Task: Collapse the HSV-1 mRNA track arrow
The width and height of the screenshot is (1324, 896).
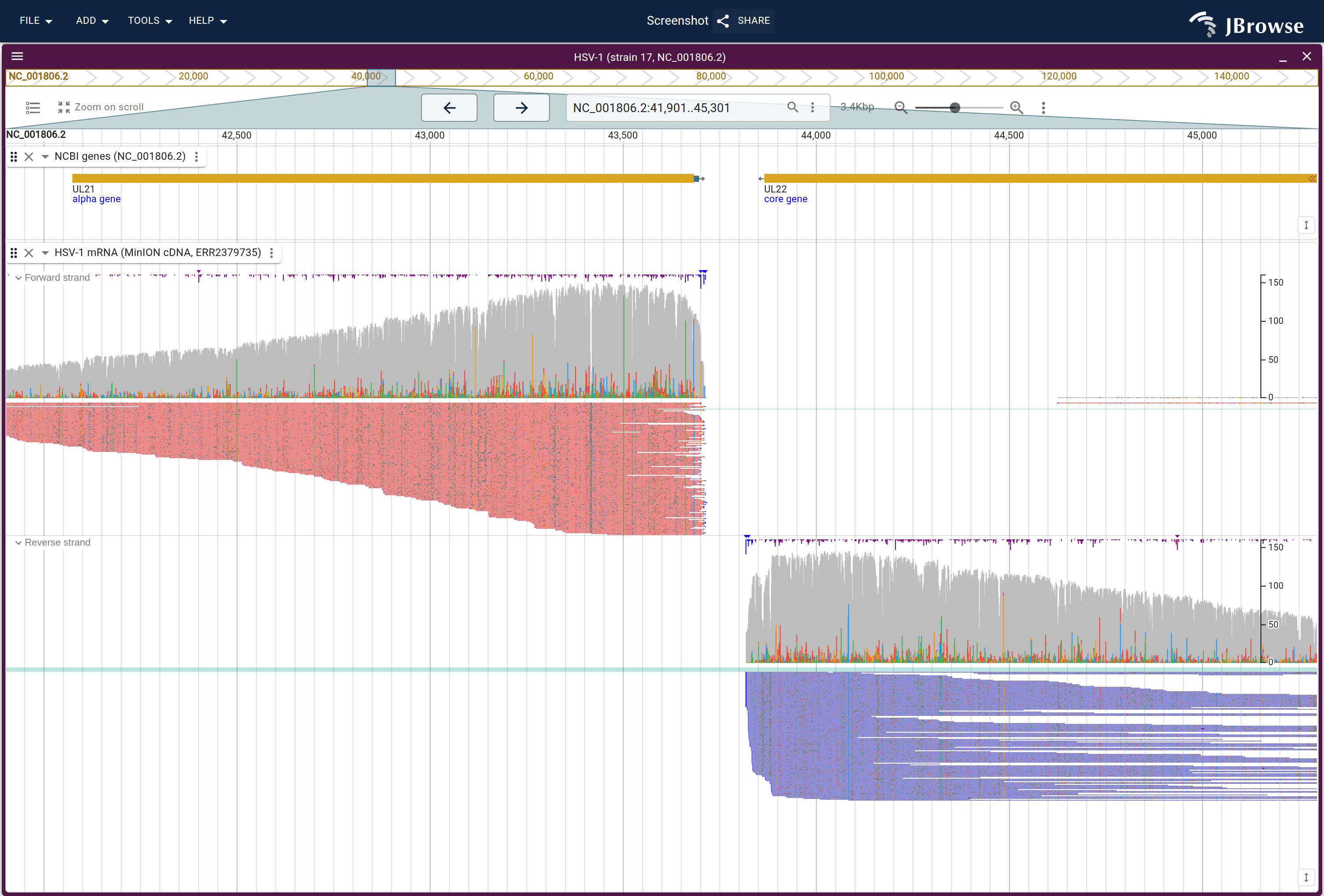Action: (x=45, y=253)
